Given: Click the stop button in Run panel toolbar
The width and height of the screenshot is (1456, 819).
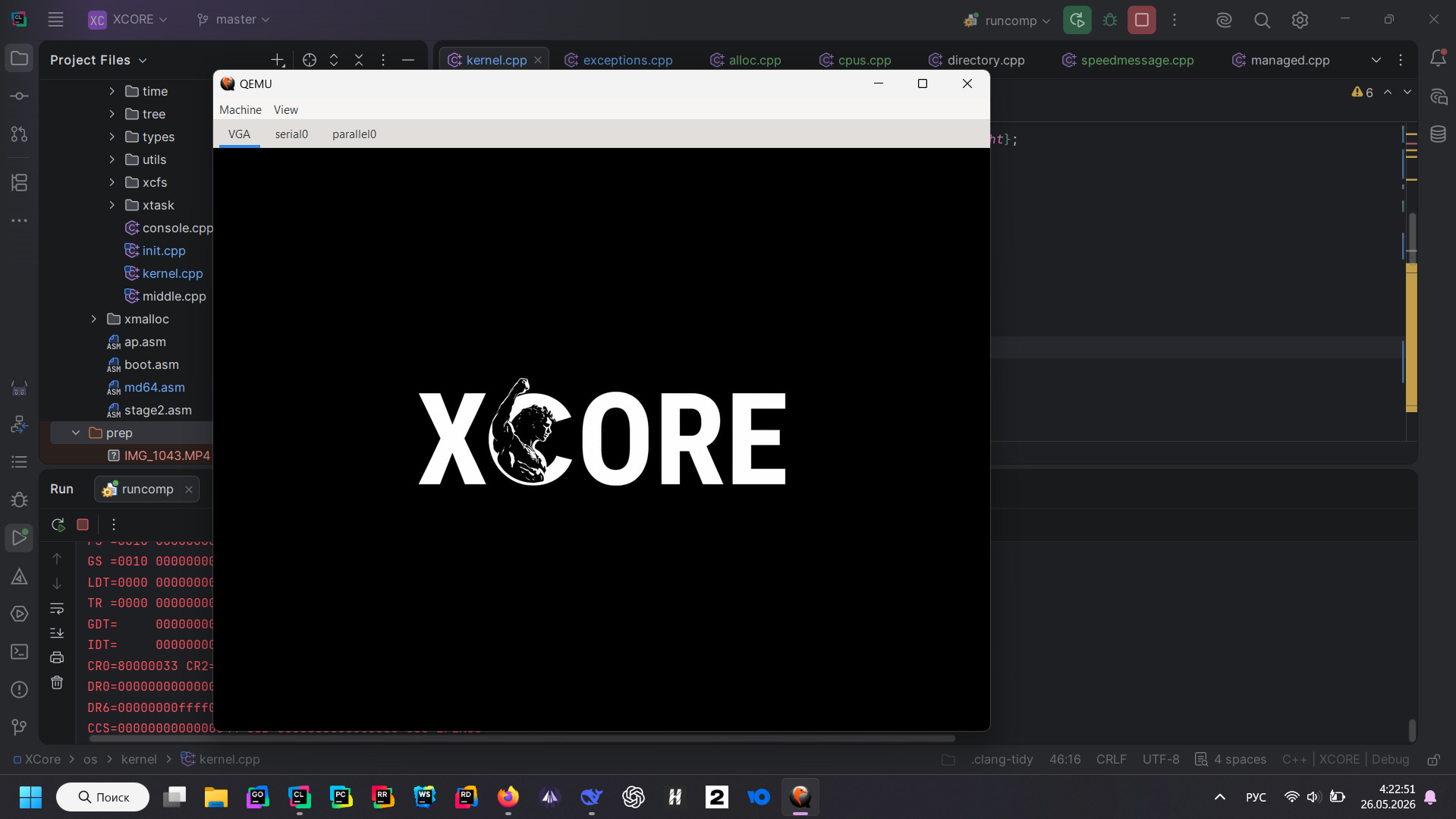Looking at the screenshot, I should click(x=83, y=524).
